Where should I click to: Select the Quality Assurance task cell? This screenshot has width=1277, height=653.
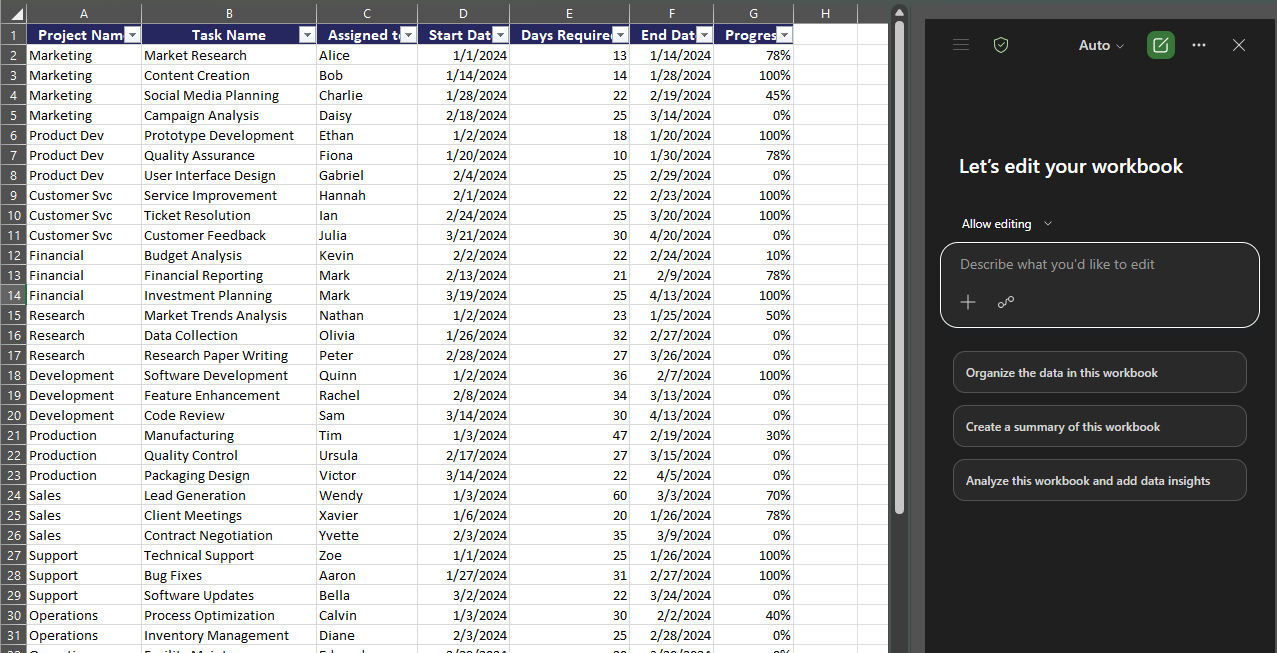(x=229, y=155)
